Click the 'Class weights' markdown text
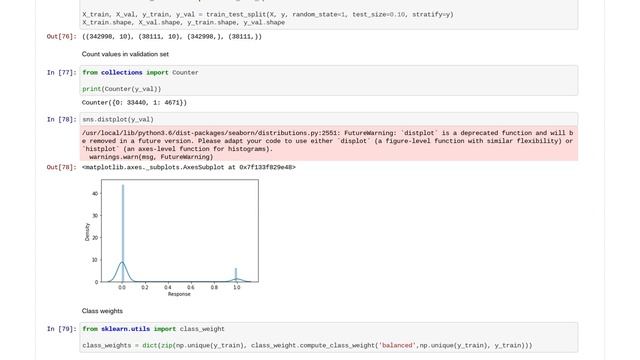This screenshot has height=360, width=640. 102,311
